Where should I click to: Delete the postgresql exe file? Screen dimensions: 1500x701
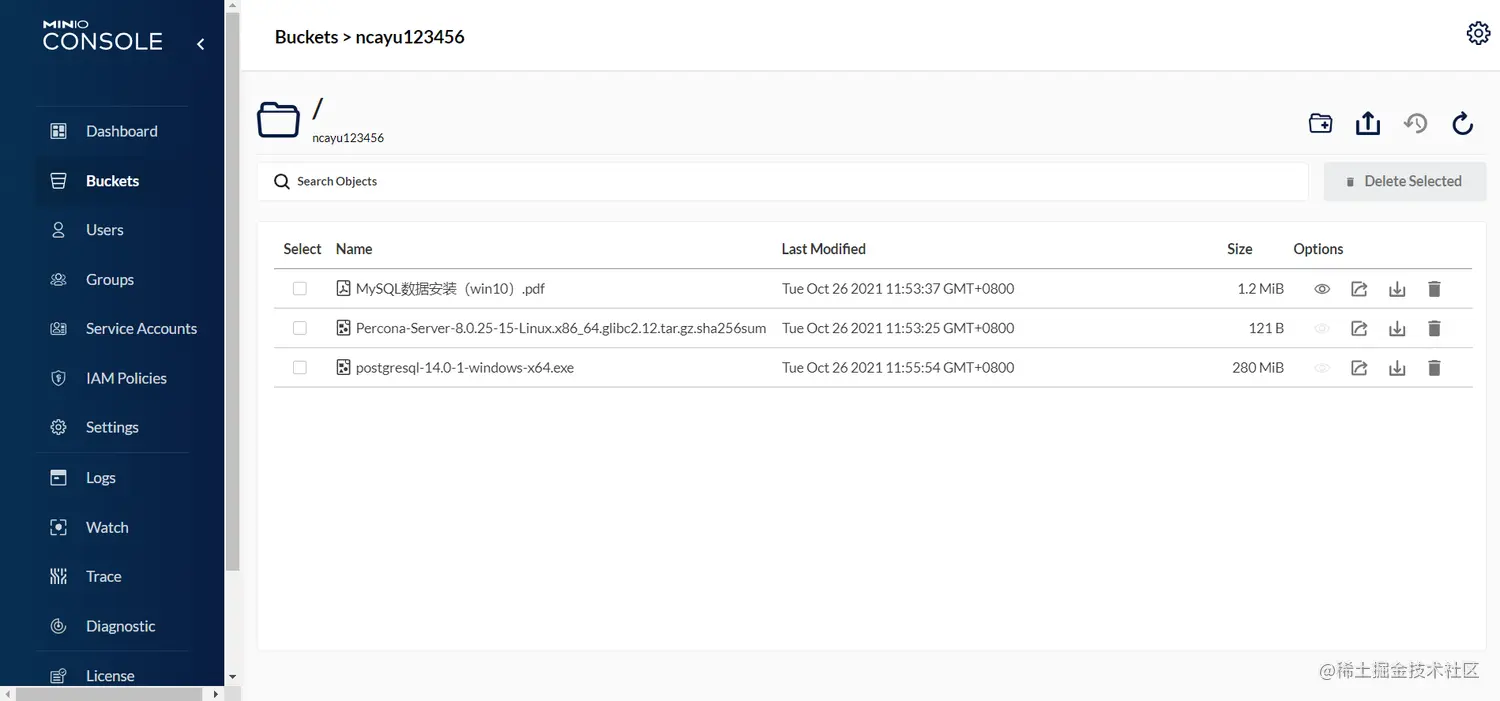click(1434, 368)
